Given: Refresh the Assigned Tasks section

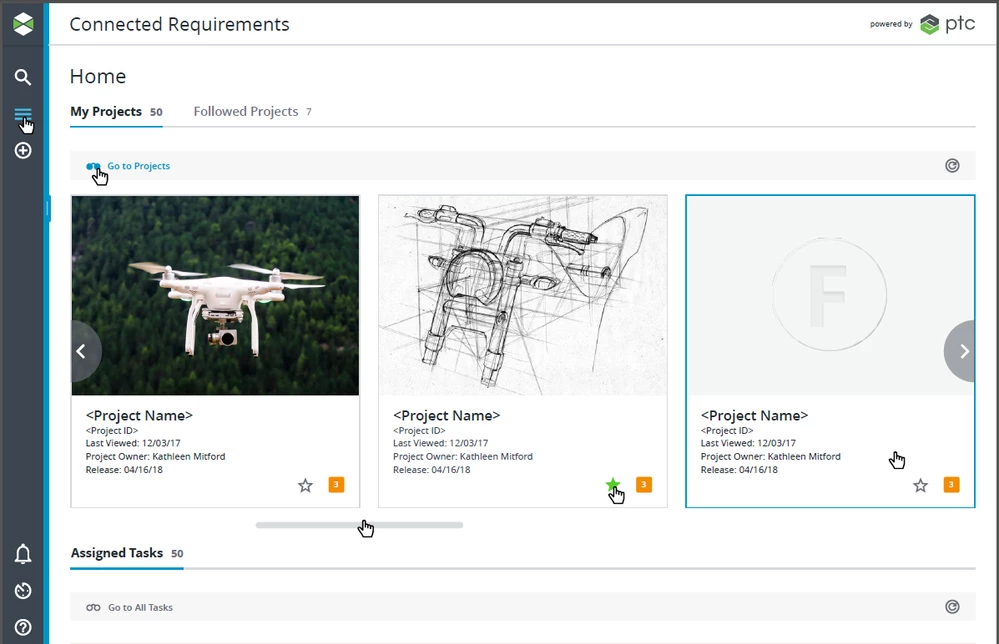Looking at the screenshot, I should point(952,607).
